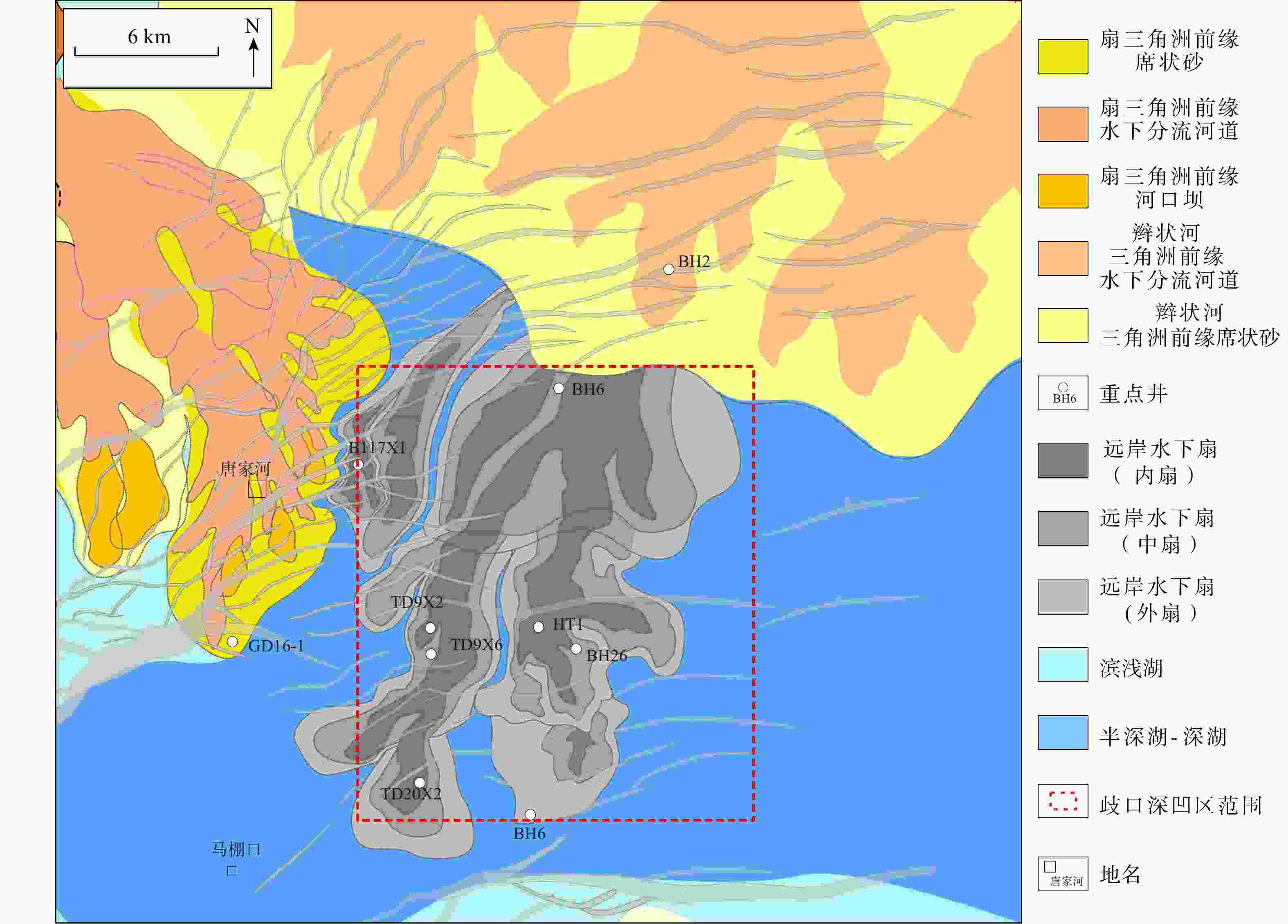Click the 'TD9X6' well label text
This screenshot has height=924, width=1288.
(476, 645)
